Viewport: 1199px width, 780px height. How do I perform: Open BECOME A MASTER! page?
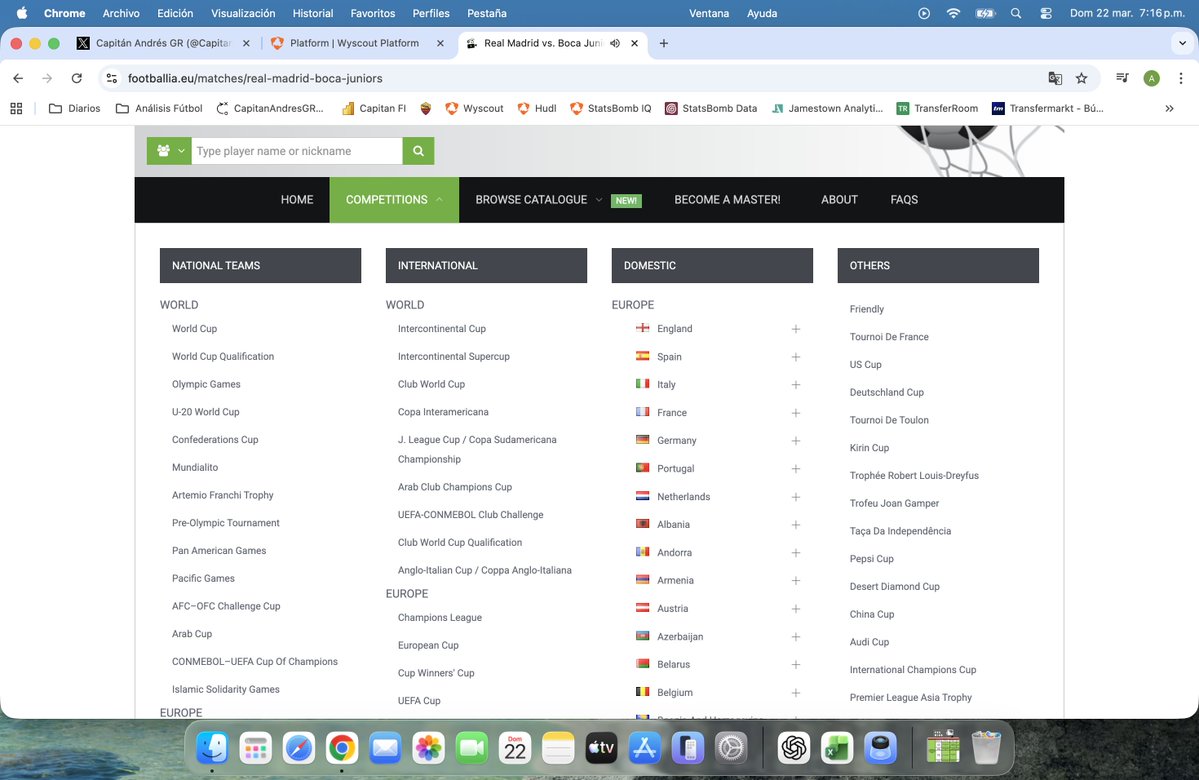[727, 200]
